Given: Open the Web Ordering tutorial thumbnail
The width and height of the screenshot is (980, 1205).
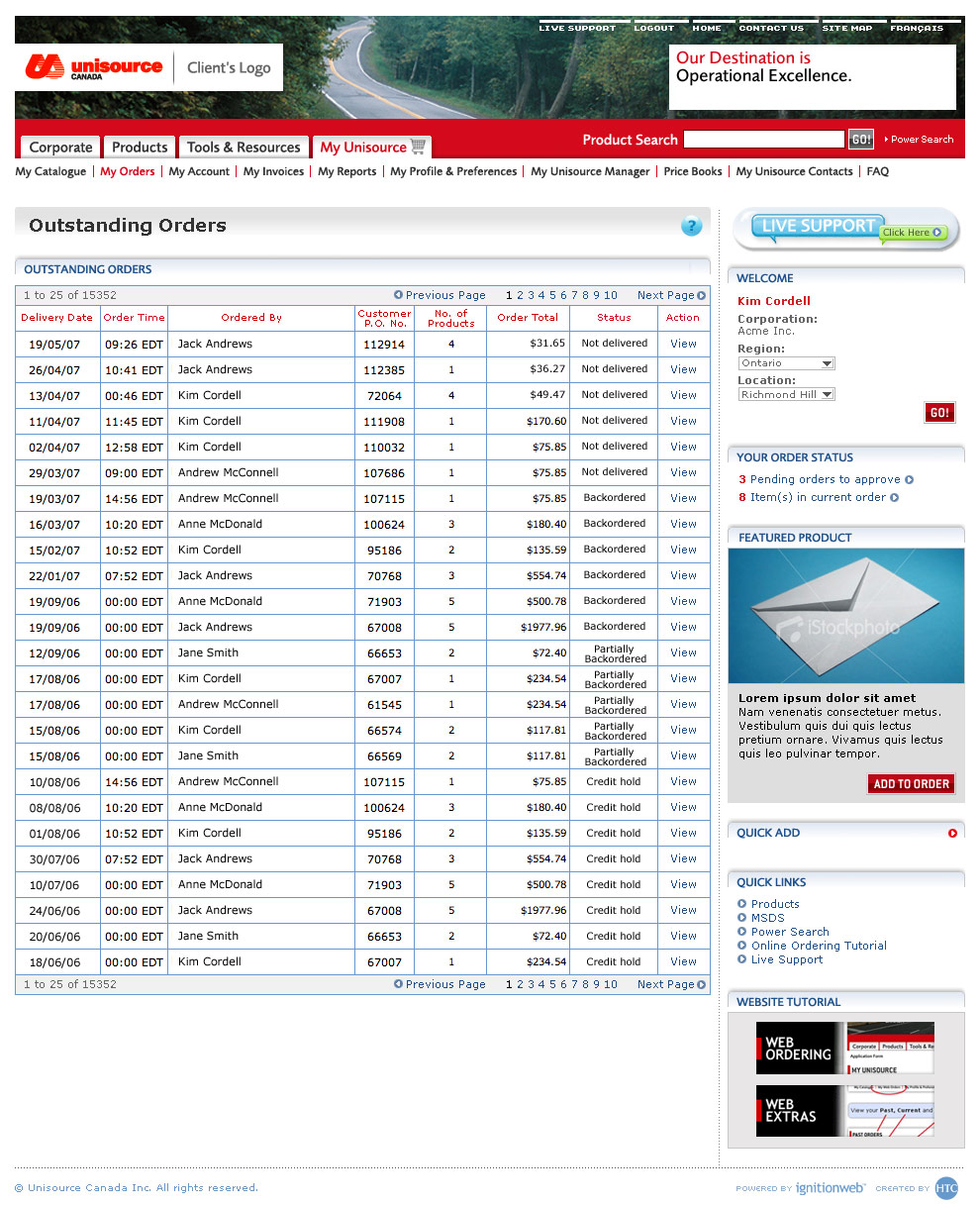Looking at the screenshot, I should 845,1049.
